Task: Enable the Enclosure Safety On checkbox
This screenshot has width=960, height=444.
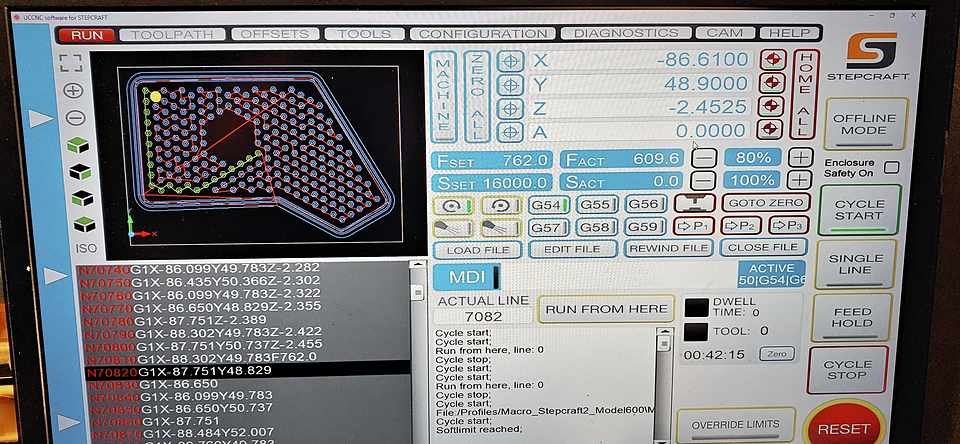Action: point(892,167)
